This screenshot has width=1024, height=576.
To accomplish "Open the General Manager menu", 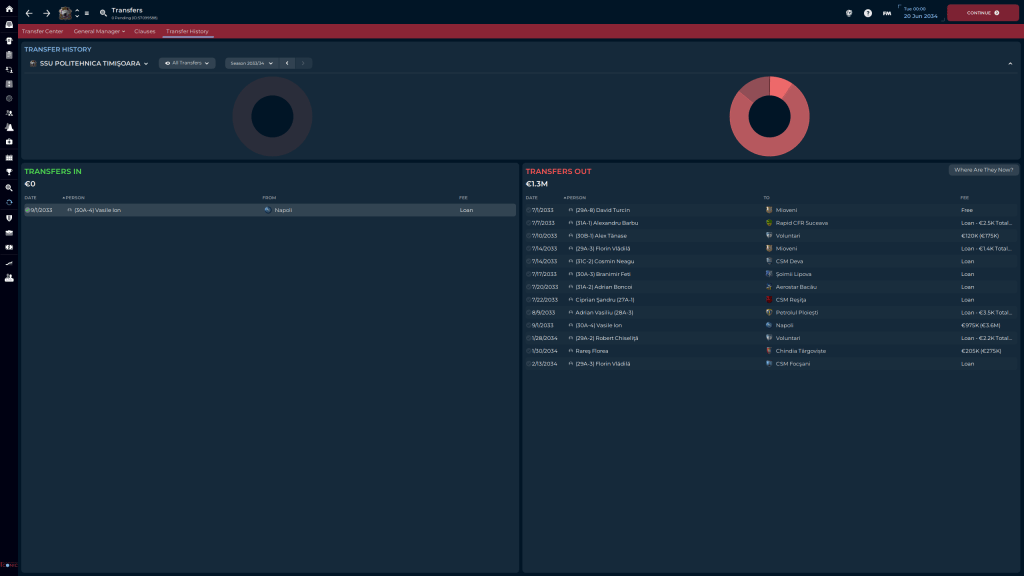I will [x=99, y=31].
